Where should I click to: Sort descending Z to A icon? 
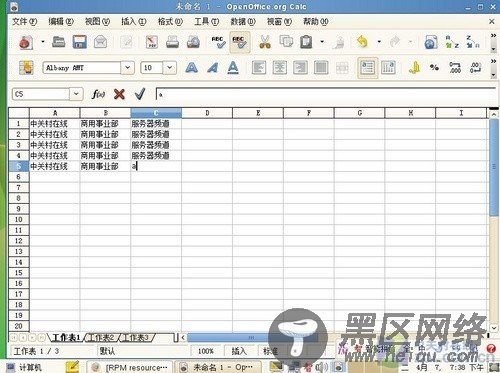(x=472, y=42)
